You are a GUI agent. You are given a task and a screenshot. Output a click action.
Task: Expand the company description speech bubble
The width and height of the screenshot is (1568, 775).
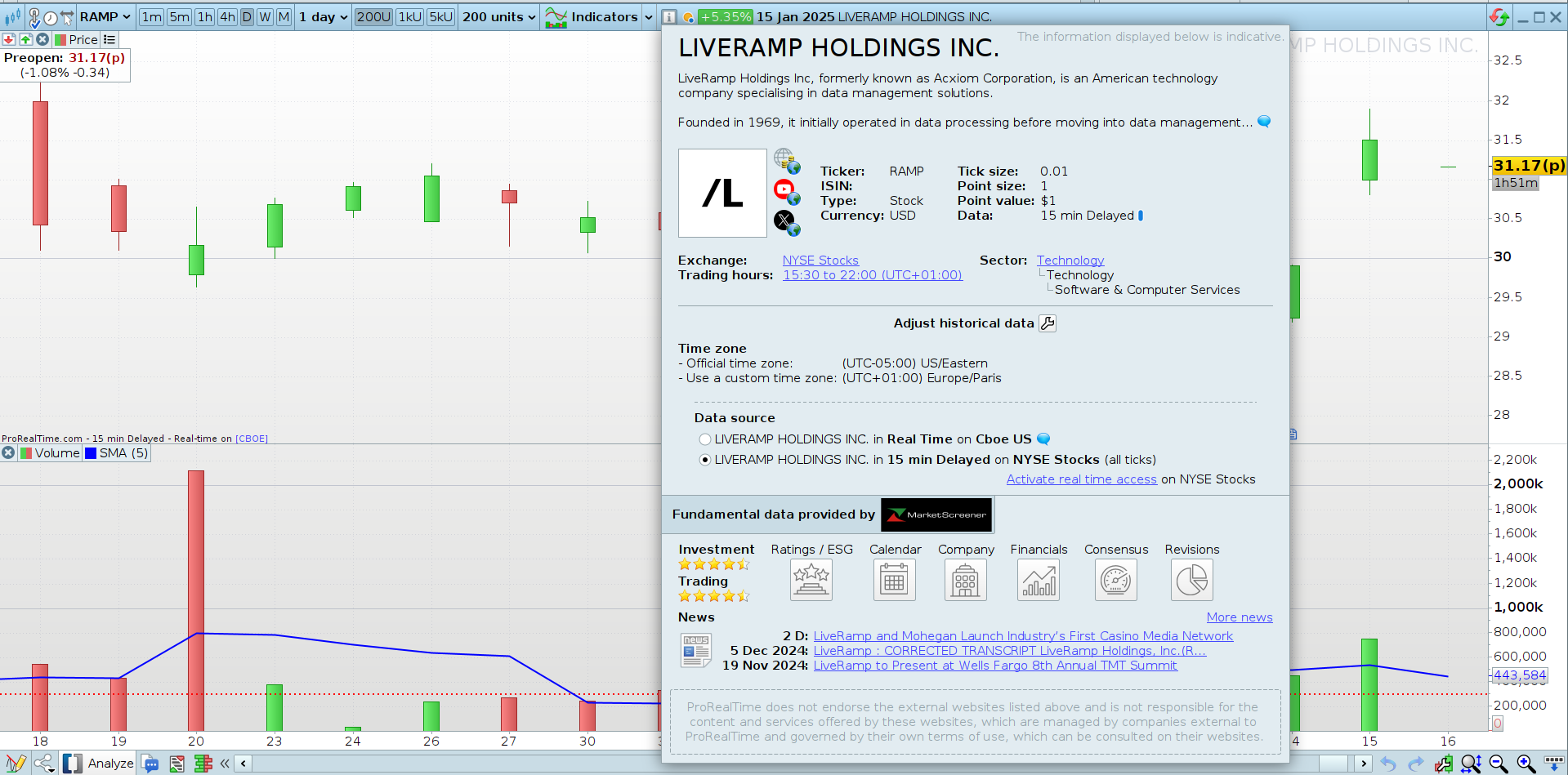point(1264,122)
